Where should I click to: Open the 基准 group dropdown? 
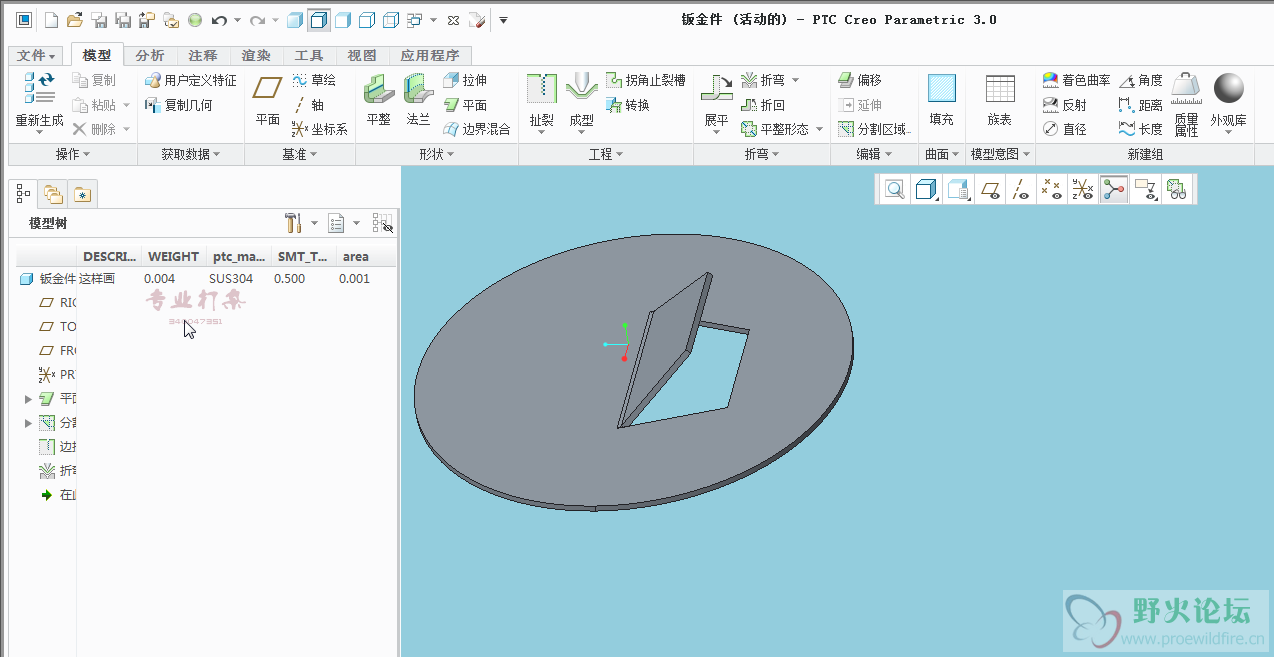click(x=299, y=154)
